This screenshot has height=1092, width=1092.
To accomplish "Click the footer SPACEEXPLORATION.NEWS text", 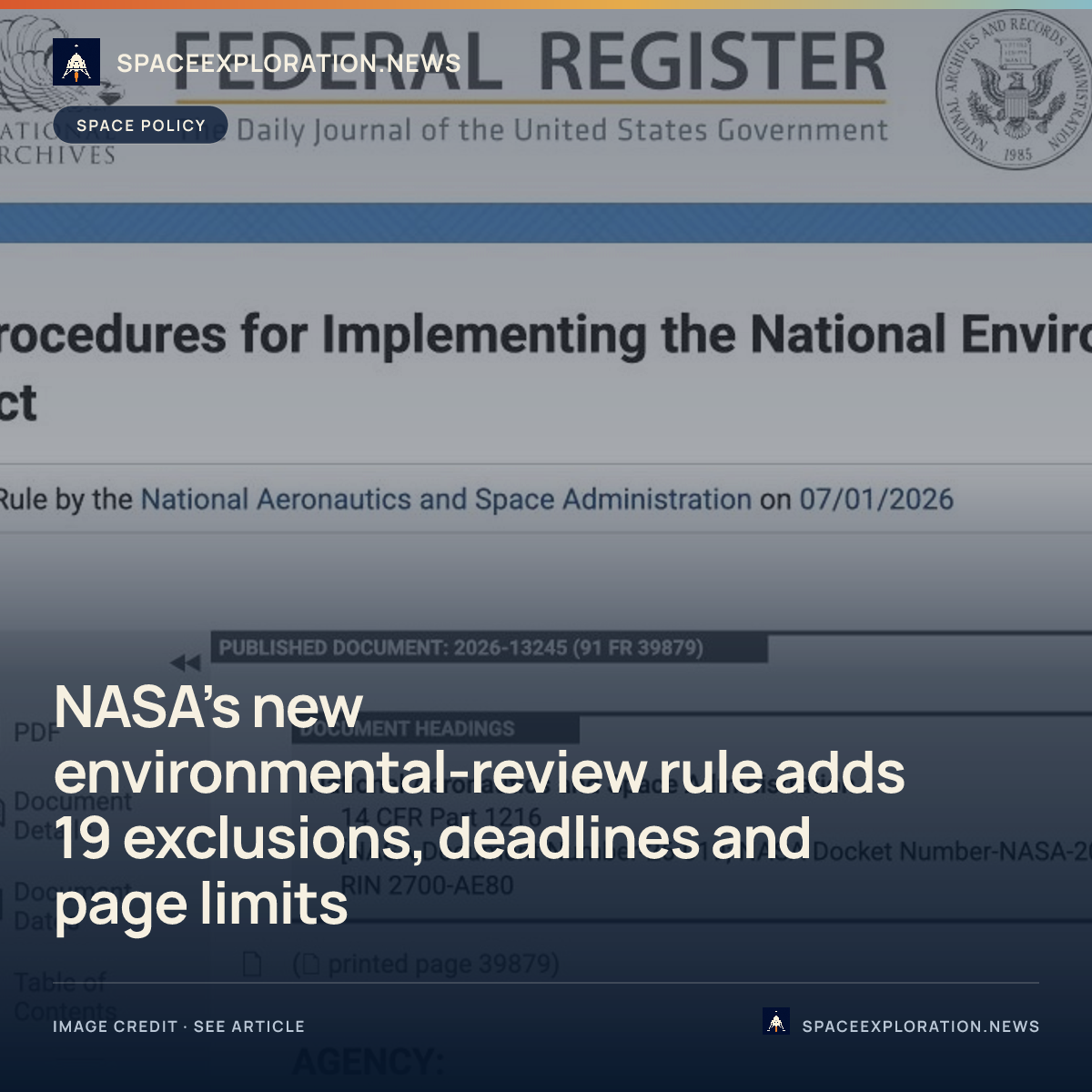I will 920,1026.
